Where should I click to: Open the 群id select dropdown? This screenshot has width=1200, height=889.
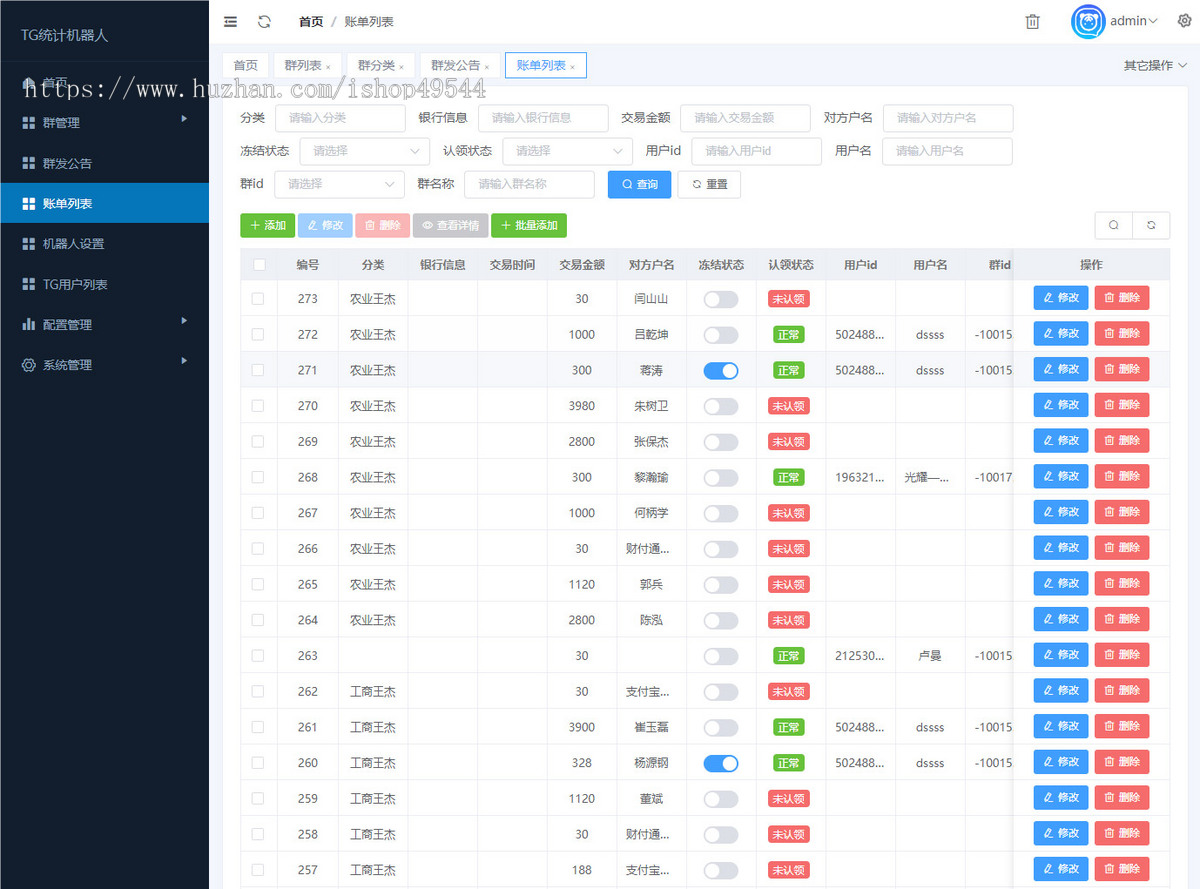(340, 184)
